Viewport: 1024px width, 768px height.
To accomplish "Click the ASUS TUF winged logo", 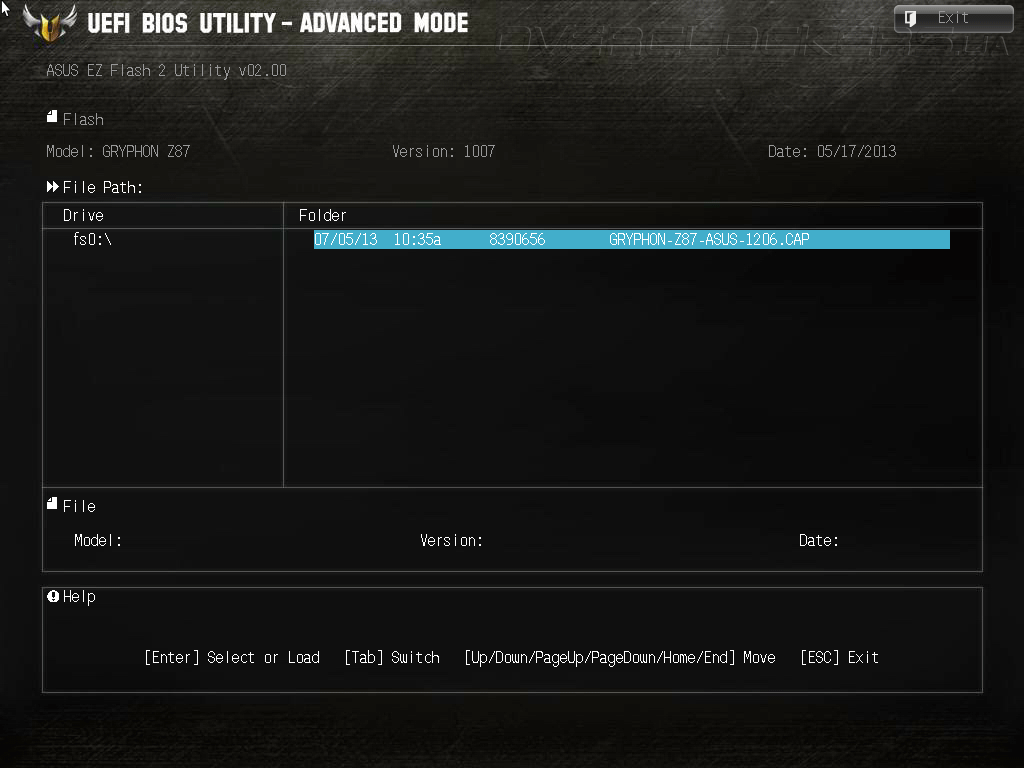I will [x=50, y=24].
